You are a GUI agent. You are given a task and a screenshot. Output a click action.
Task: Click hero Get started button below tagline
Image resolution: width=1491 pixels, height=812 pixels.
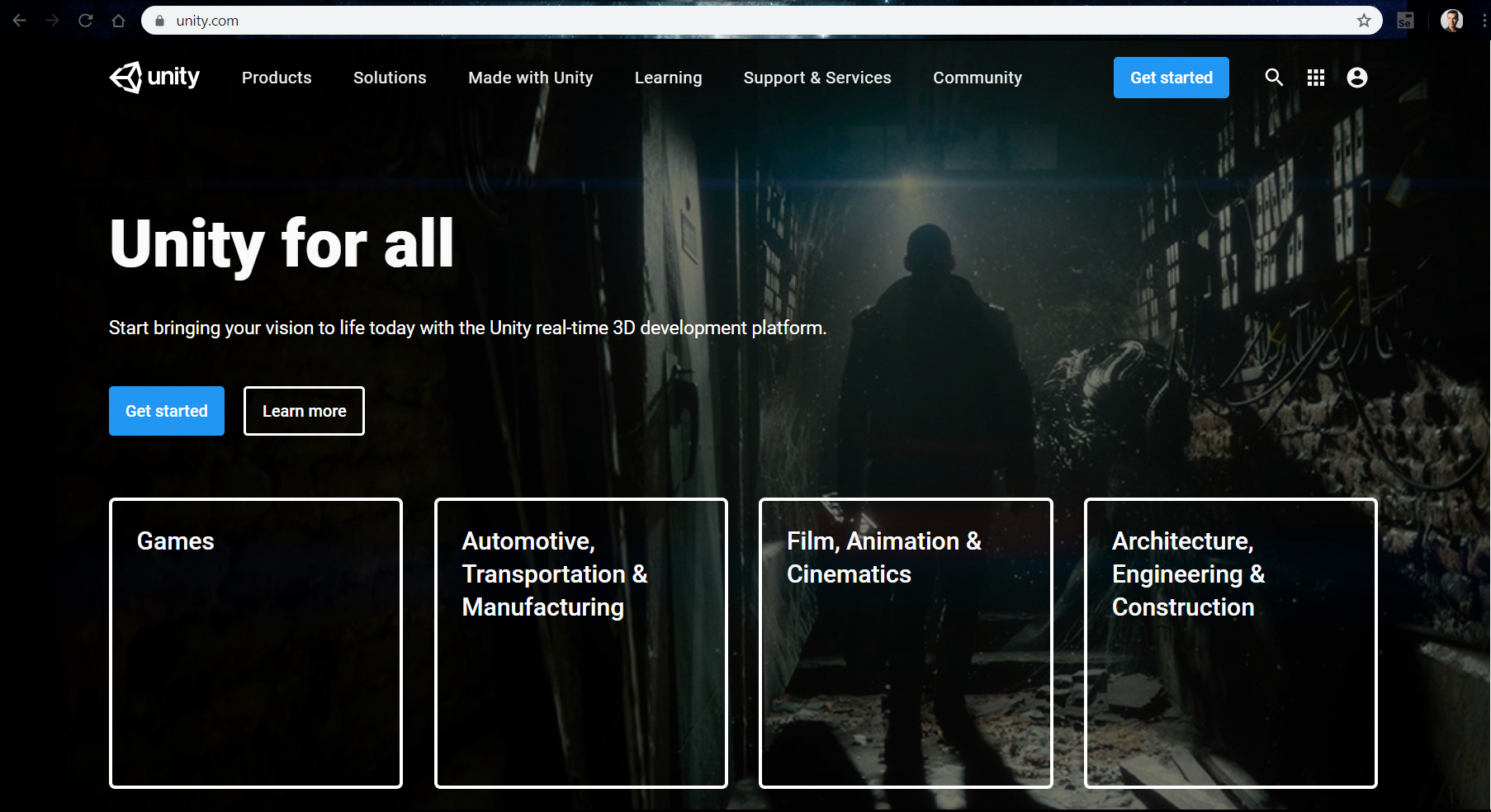point(167,411)
